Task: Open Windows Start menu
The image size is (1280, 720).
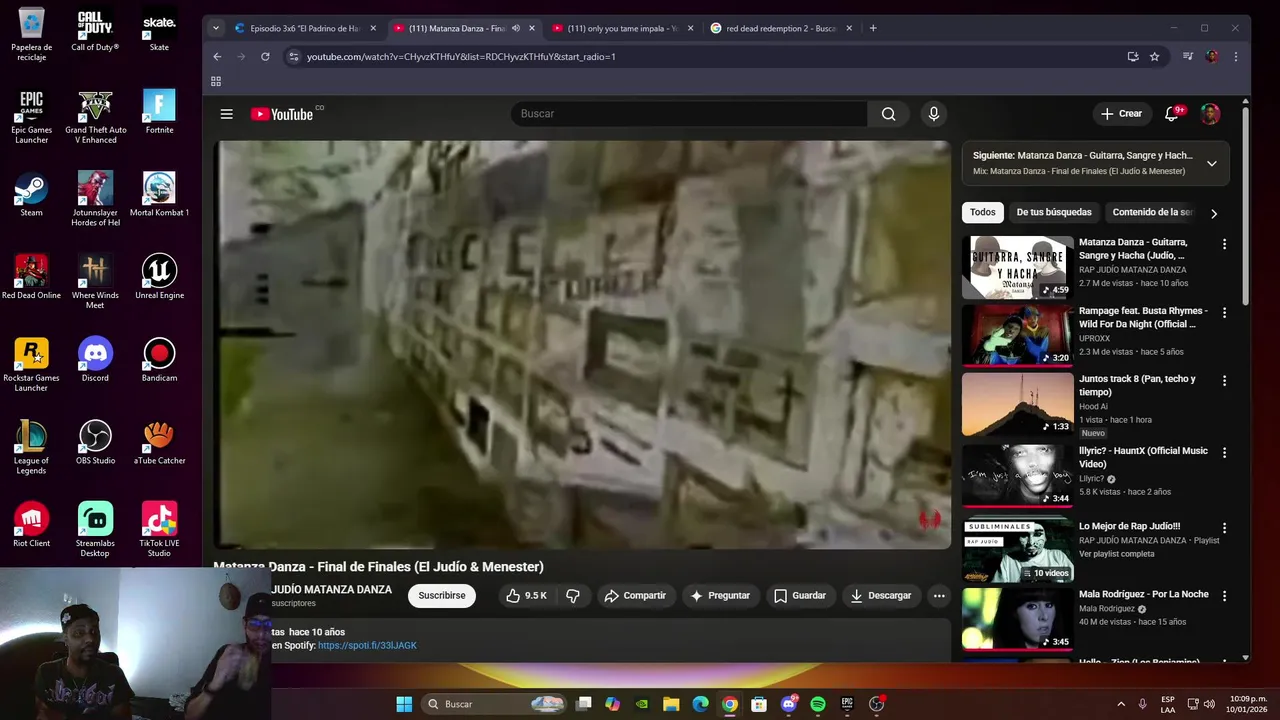Action: point(404,704)
